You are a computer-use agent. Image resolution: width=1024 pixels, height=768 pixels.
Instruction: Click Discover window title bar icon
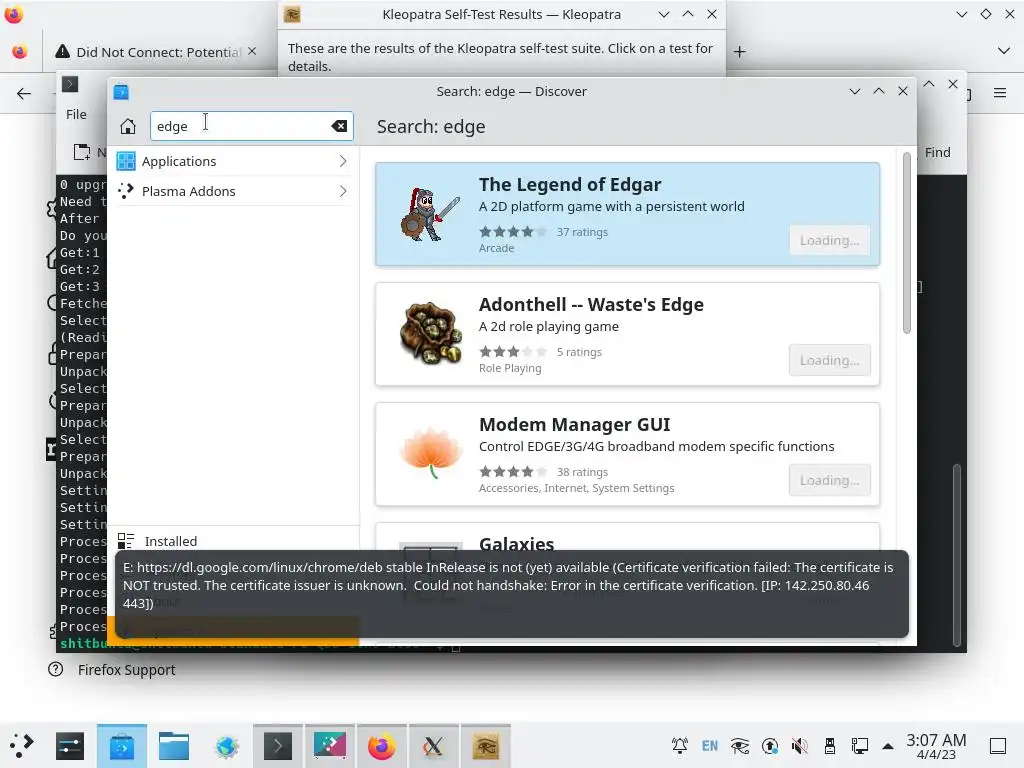121,92
